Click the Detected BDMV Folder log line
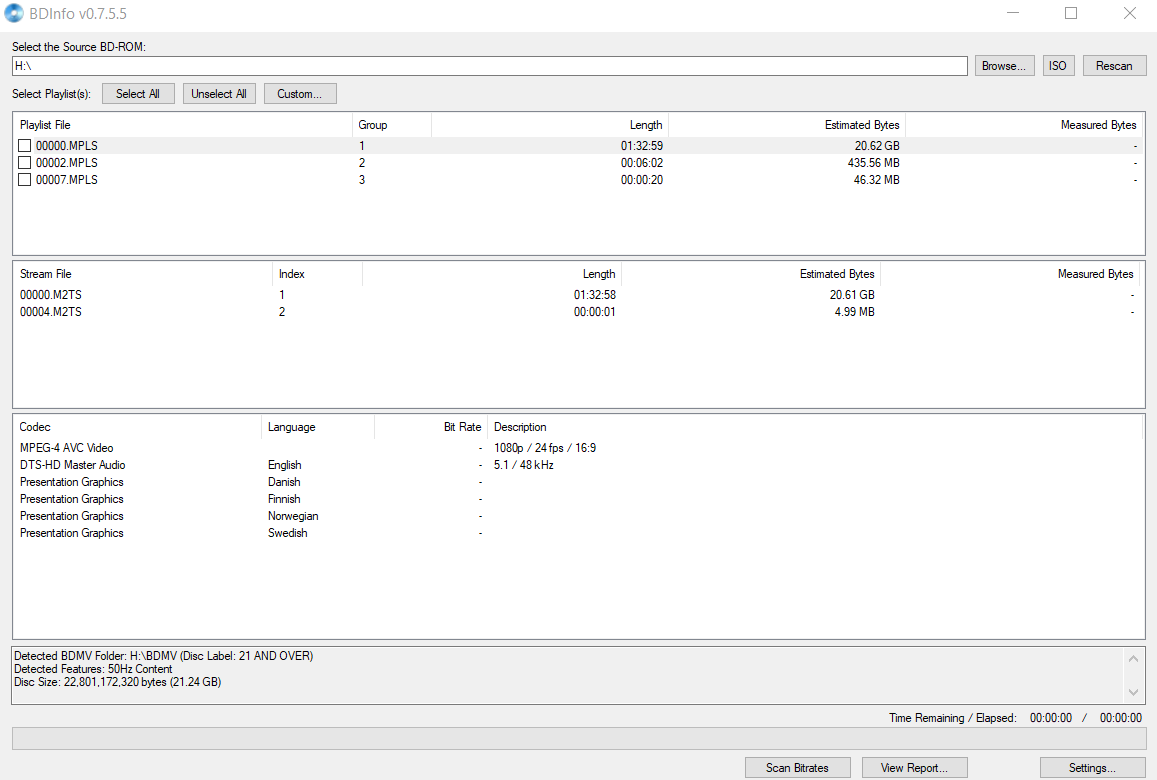This screenshot has width=1157, height=780. 164,655
